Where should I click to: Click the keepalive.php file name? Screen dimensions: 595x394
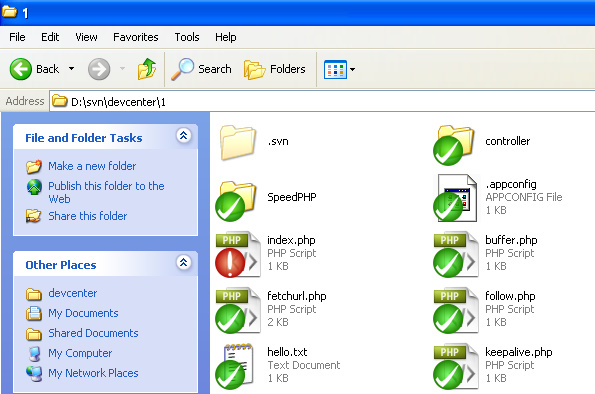click(x=519, y=352)
